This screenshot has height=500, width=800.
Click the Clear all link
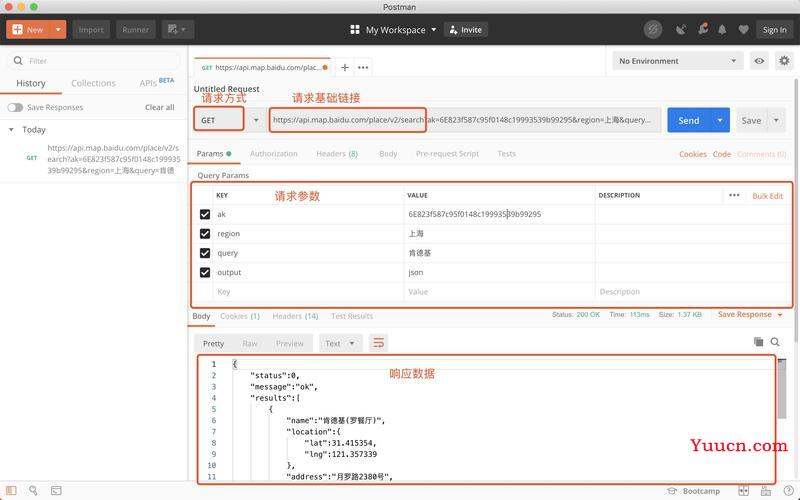[x=160, y=107]
